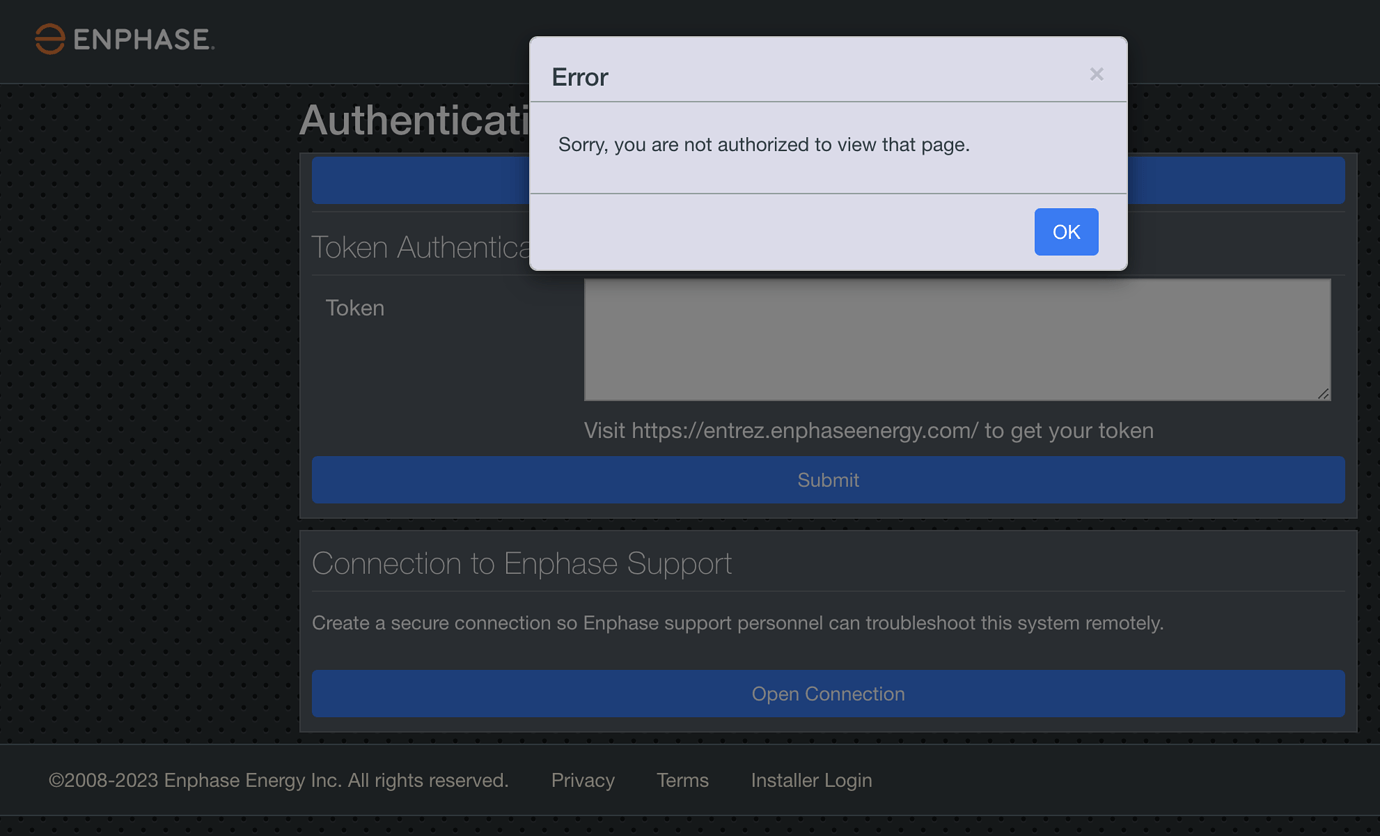Open the Terms page
Image resolution: width=1380 pixels, height=836 pixels.
682,780
